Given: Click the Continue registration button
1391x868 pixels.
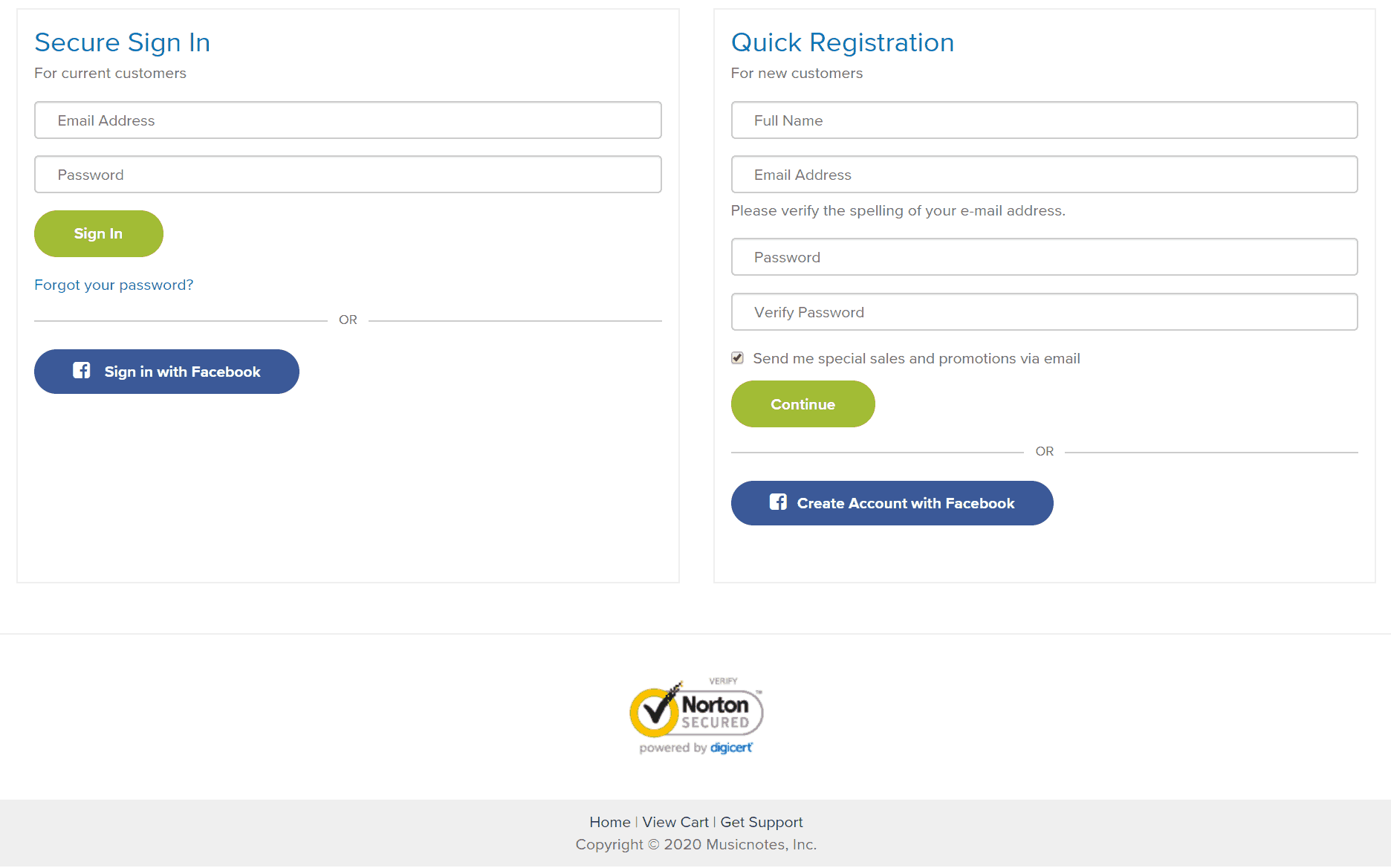Looking at the screenshot, I should [x=803, y=404].
